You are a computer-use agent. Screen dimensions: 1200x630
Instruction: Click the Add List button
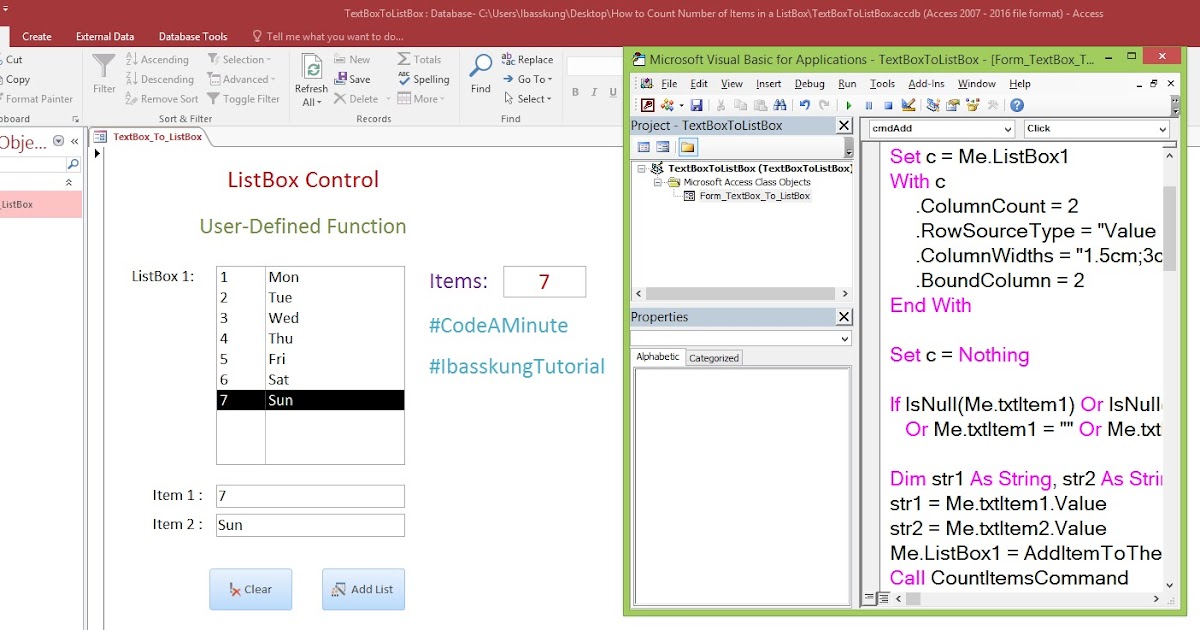coord(362,590)
